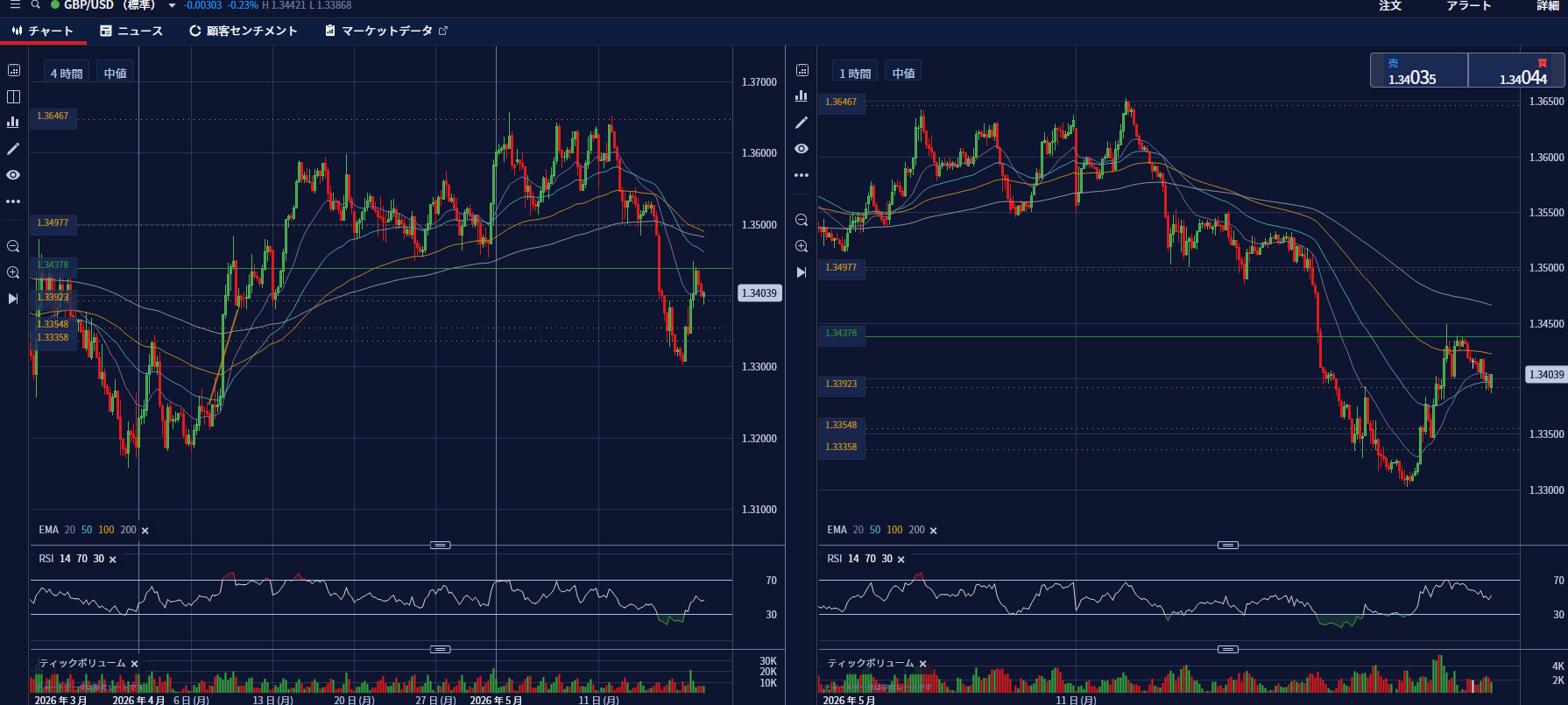Jump to latest bar on left chart

point(13,299)
